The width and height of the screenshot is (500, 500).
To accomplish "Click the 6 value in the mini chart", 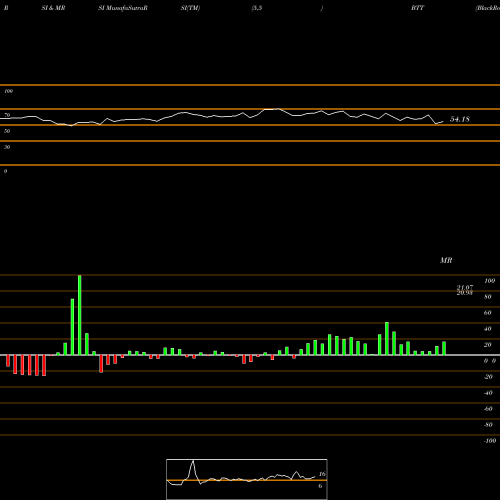I will coord(320,486).
